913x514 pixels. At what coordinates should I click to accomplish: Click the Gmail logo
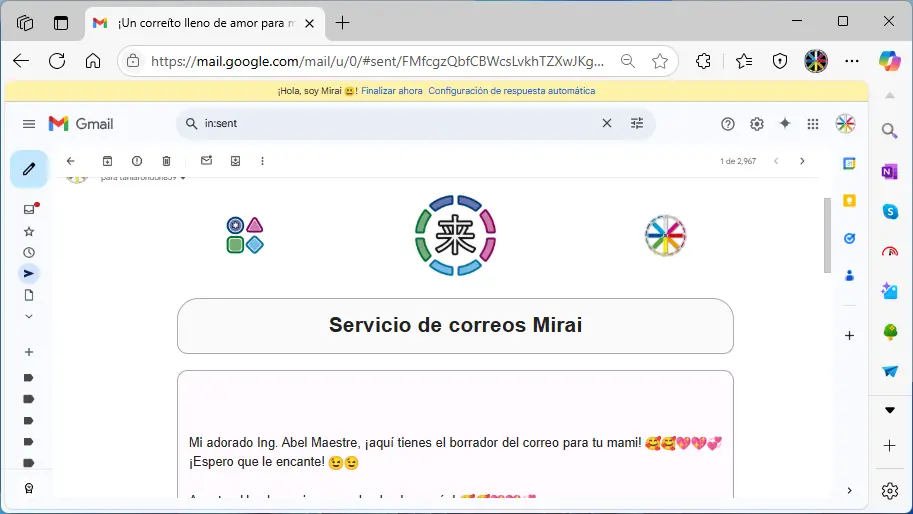coord(81,123)
